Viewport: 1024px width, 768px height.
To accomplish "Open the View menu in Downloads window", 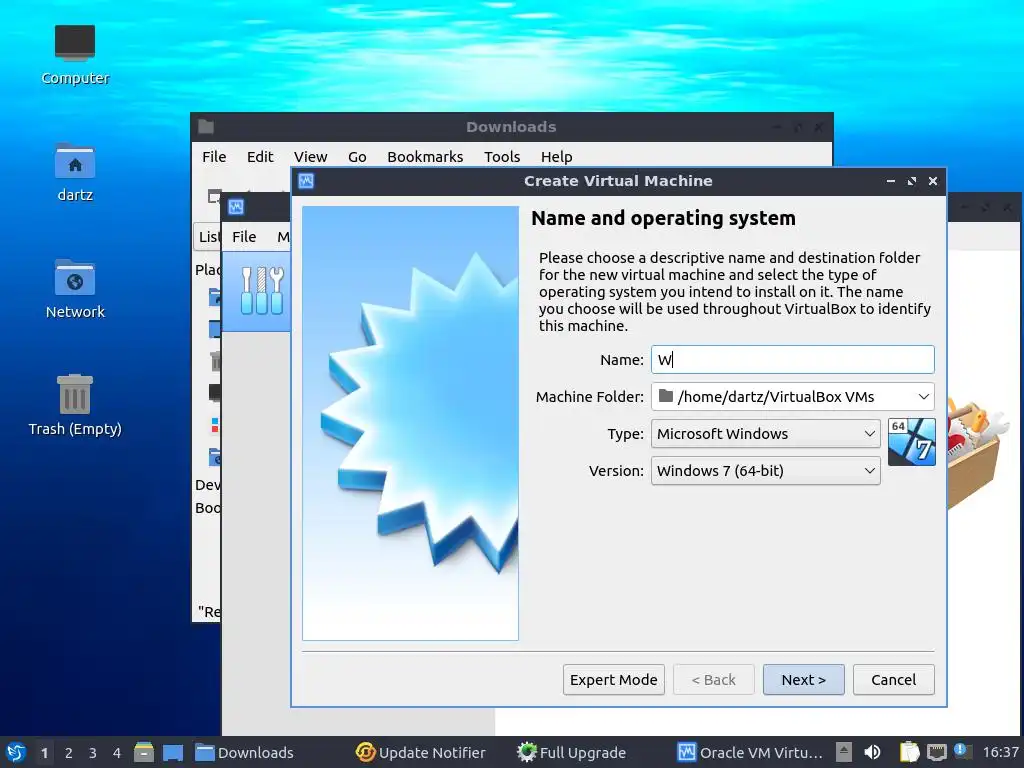I will pyautogui.click(x=310, y=157).
